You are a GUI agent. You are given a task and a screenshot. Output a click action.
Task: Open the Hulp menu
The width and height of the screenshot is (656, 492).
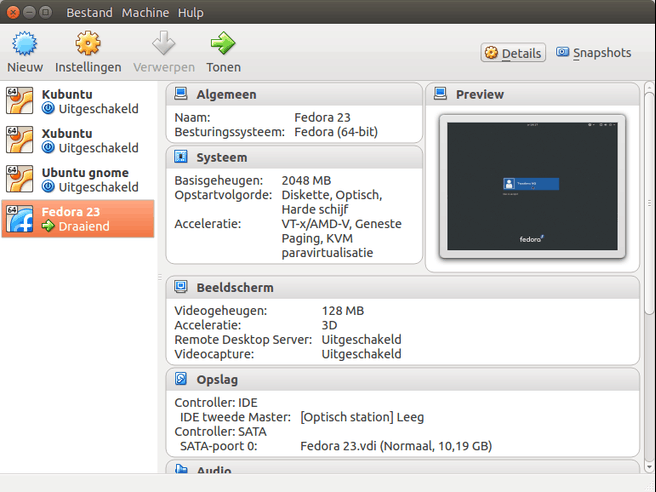click(191, 13)
